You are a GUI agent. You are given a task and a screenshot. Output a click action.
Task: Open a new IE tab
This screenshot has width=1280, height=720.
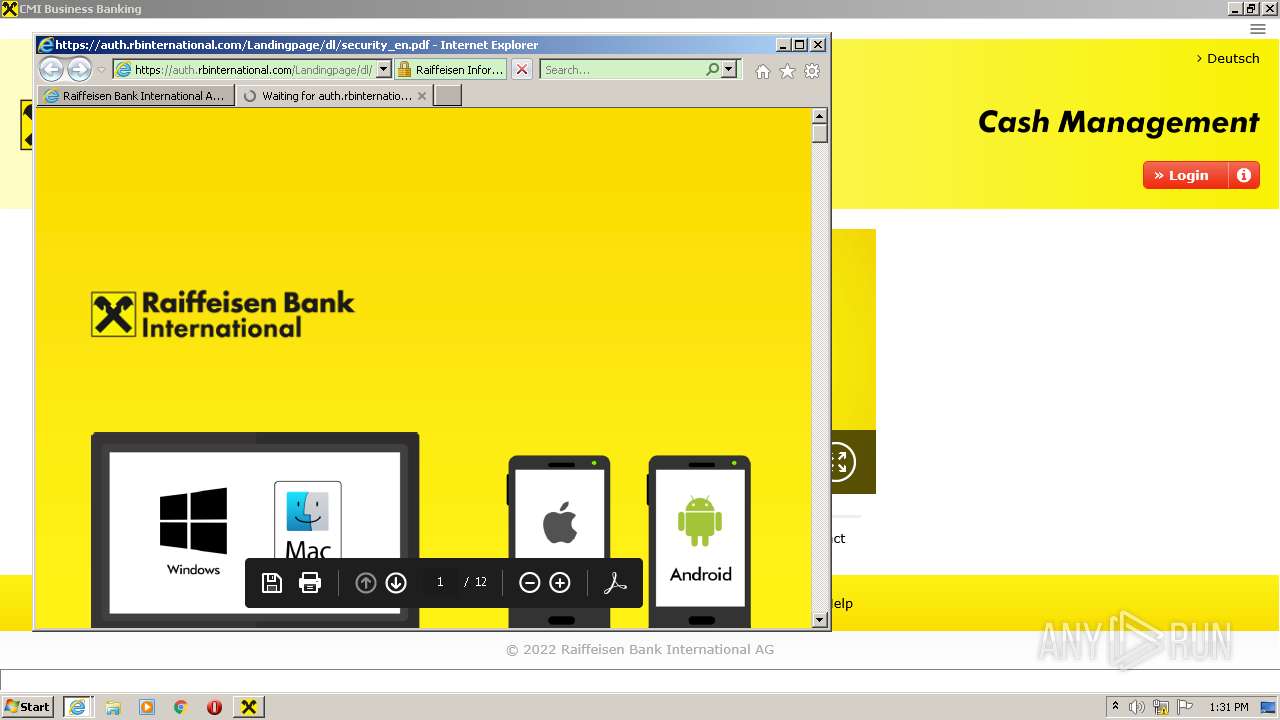(448, 96)
